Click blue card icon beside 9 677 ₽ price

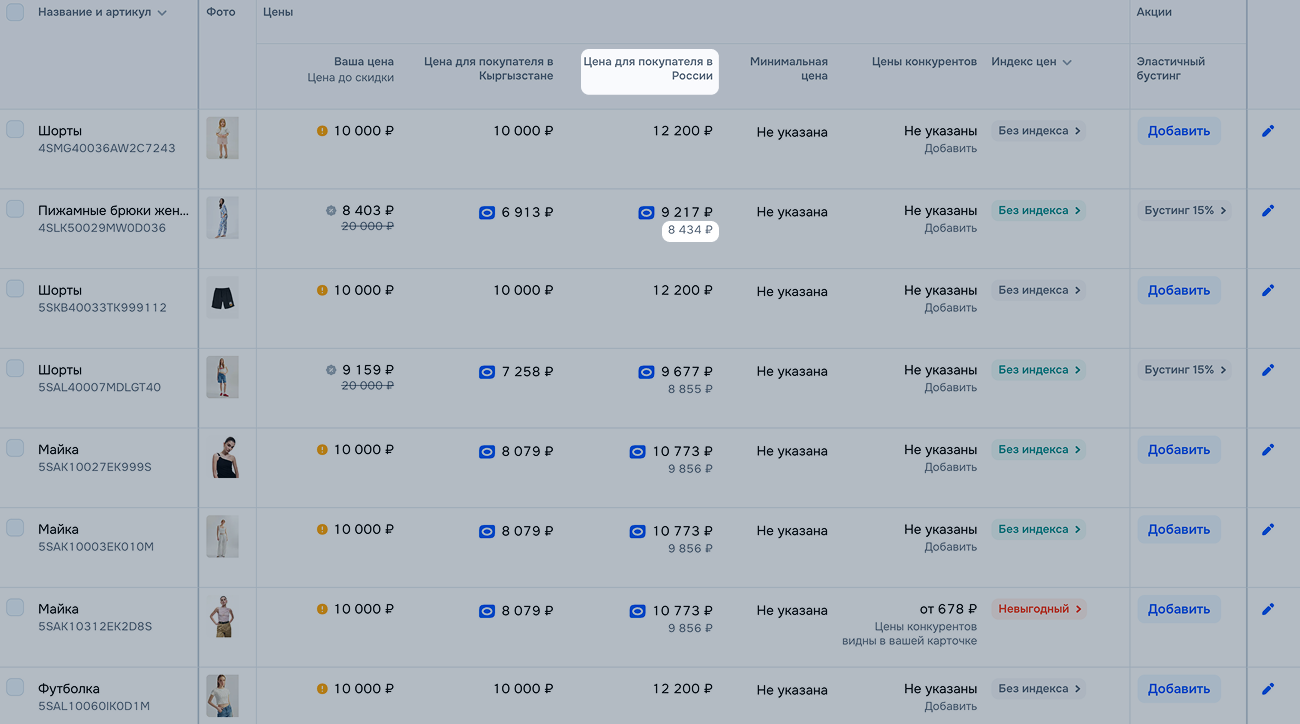tap(646, 372)
